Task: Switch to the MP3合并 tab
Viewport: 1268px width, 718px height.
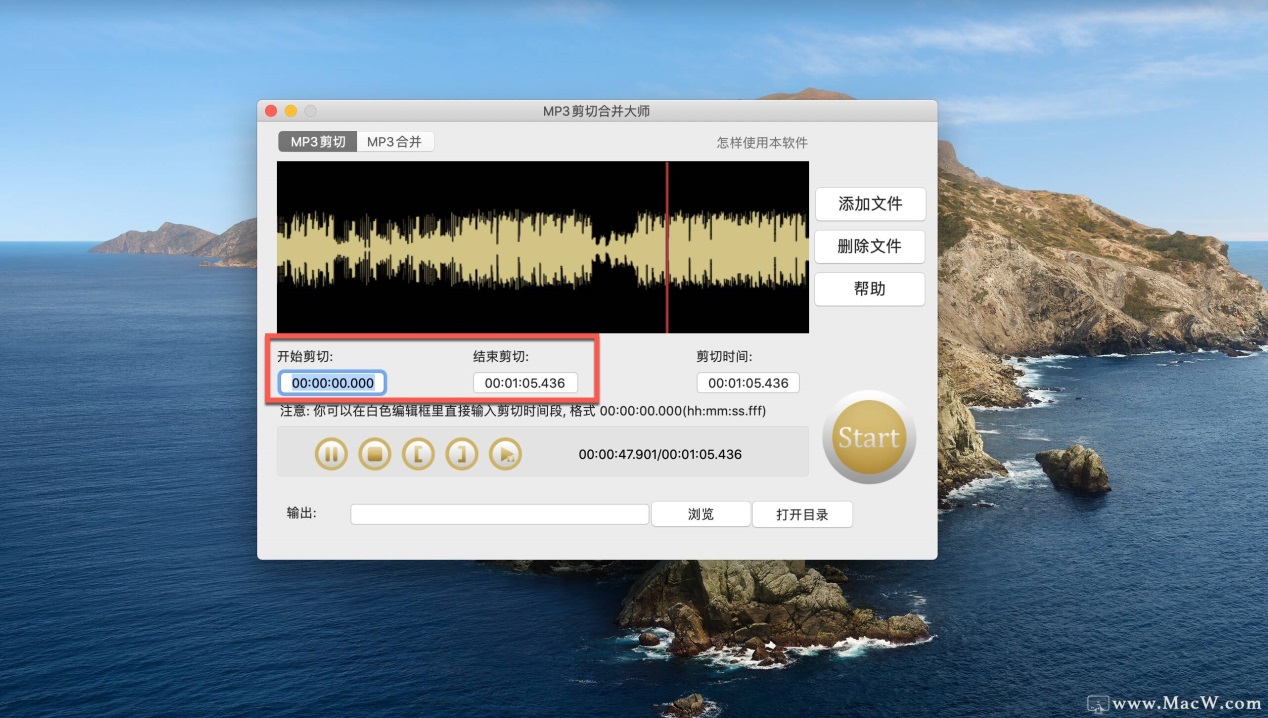Action: pyautogui.click(x=394, y=142)
